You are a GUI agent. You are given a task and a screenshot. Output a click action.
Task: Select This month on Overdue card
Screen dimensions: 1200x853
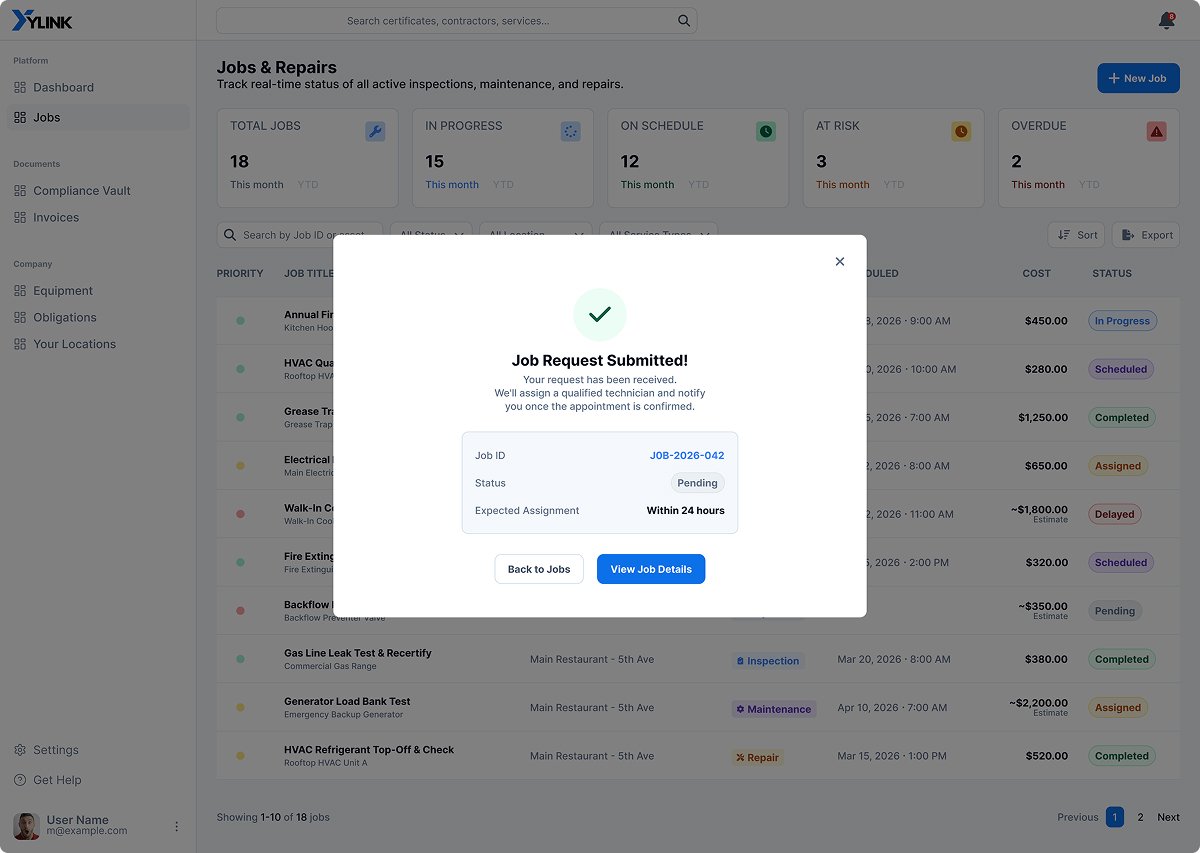tap(1038, 185)
